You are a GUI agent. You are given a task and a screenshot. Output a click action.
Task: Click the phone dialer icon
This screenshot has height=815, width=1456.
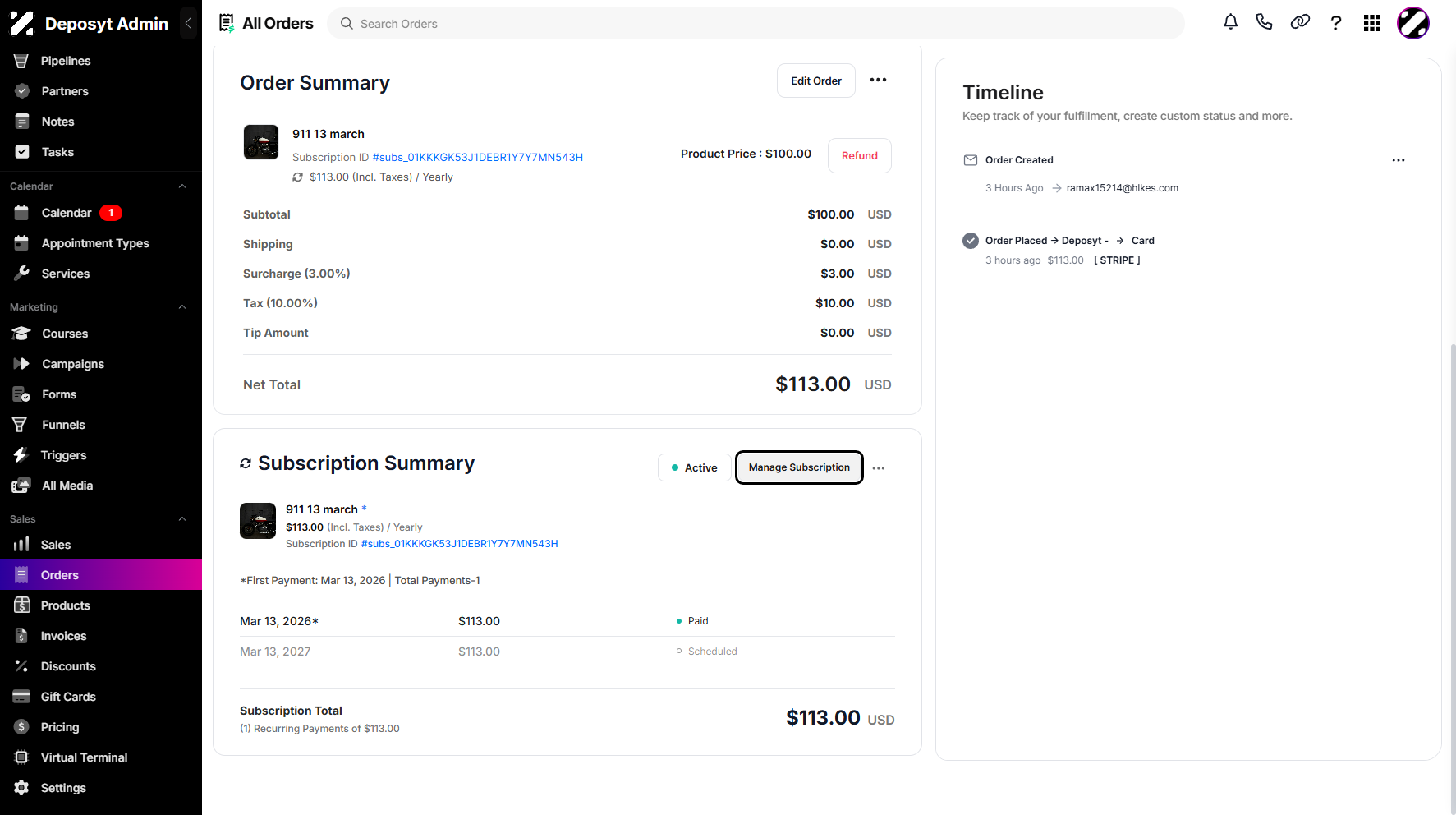1265,22
